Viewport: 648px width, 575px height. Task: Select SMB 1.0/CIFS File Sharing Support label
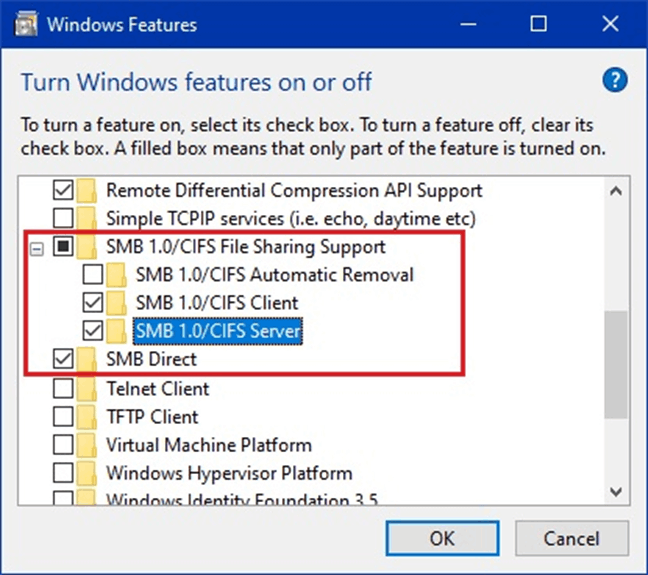click(x=246, y=247)
